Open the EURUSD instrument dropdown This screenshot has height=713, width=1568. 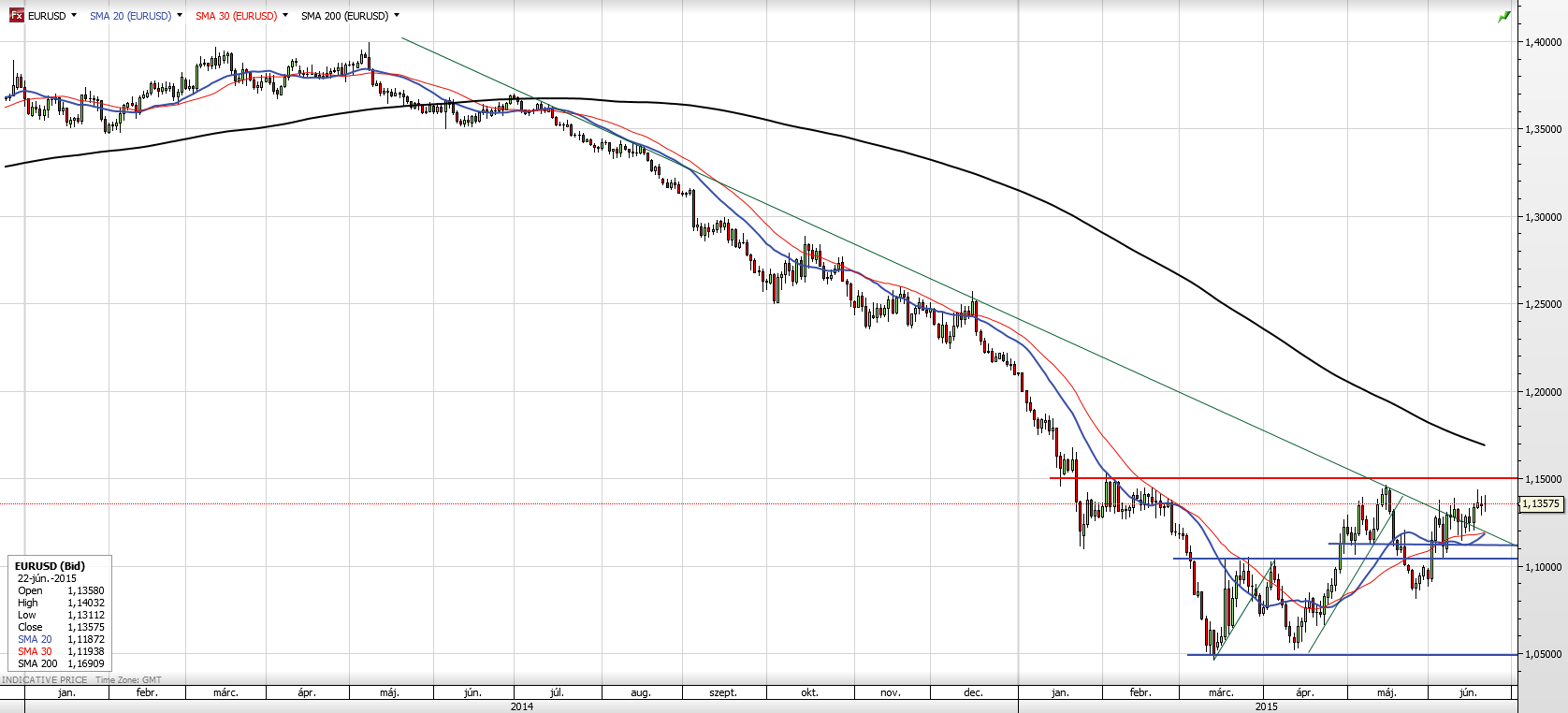pyautogui.click(x=74, y=15)
